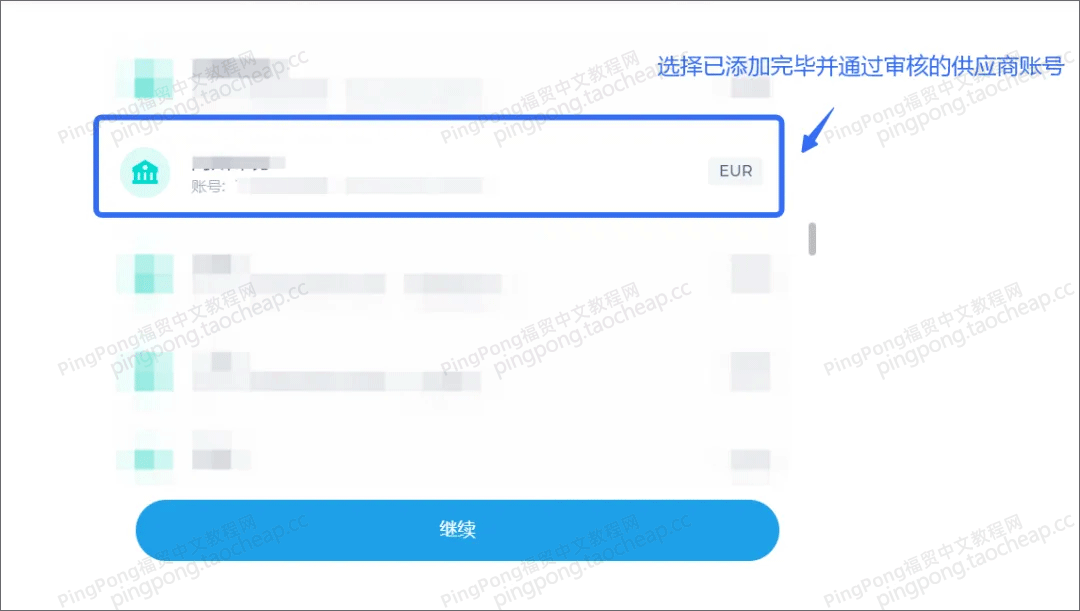The width and height of the screenshot is (1080, 611).
Task: Click the blurred icon of the bottom account row
Action: pyautogui.click(x=145, y=457)
